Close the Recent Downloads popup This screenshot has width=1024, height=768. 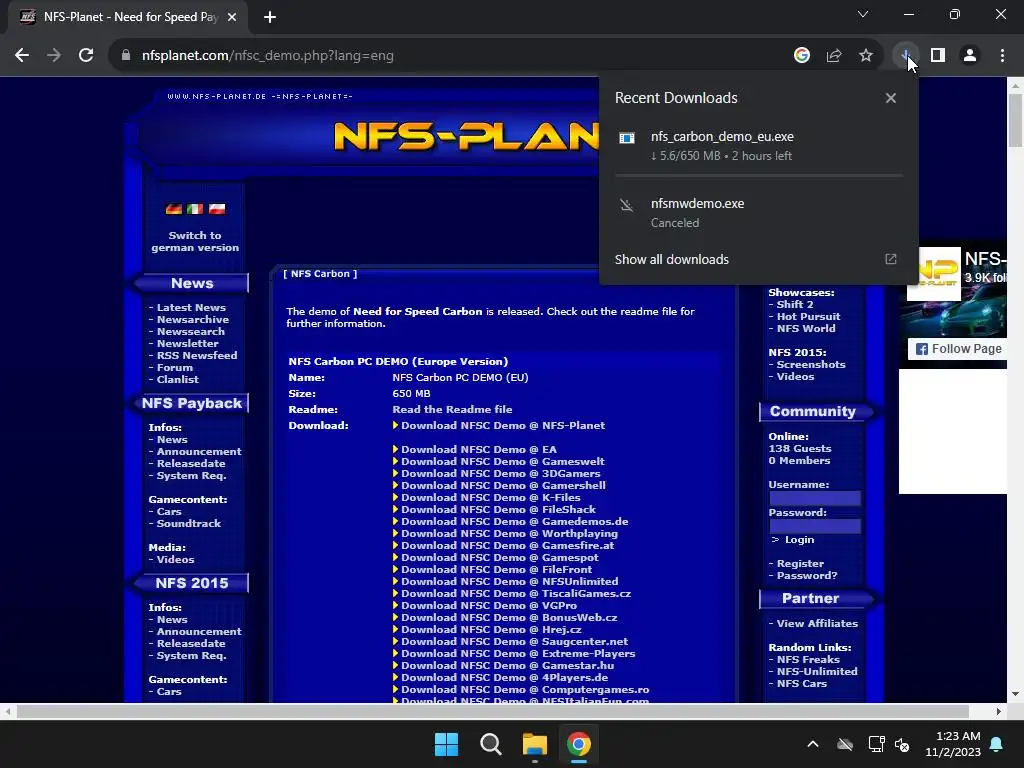click(891, 98)
